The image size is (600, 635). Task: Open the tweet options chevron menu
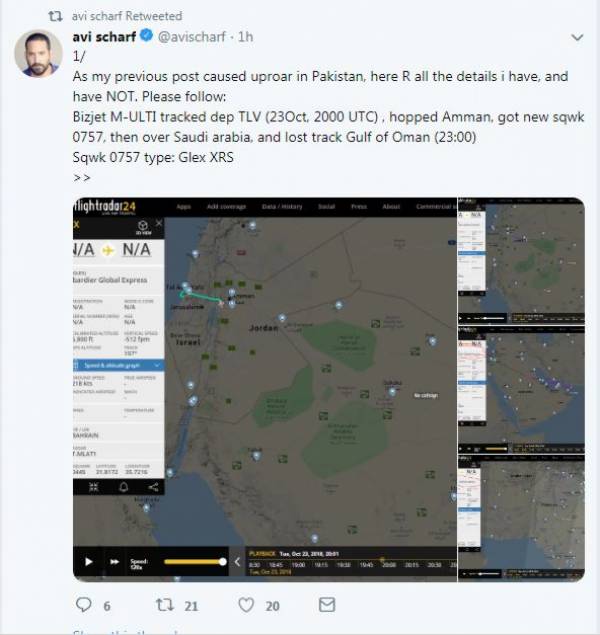pyautogui.click(x=577, y=38)
